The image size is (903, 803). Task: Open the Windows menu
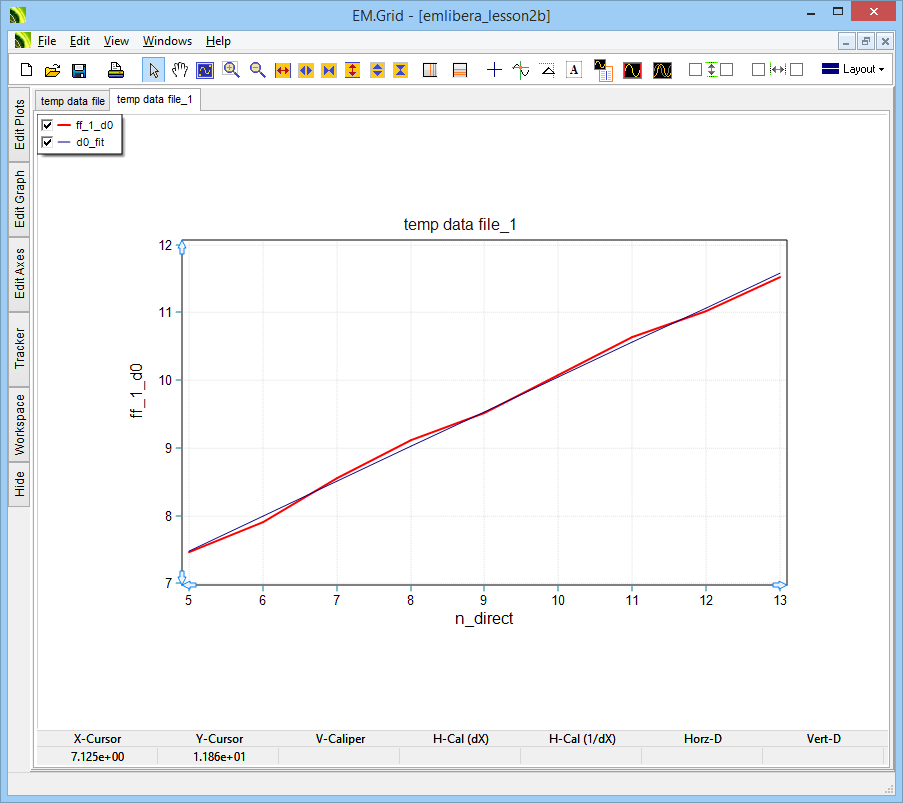click(x=167, y=41)
